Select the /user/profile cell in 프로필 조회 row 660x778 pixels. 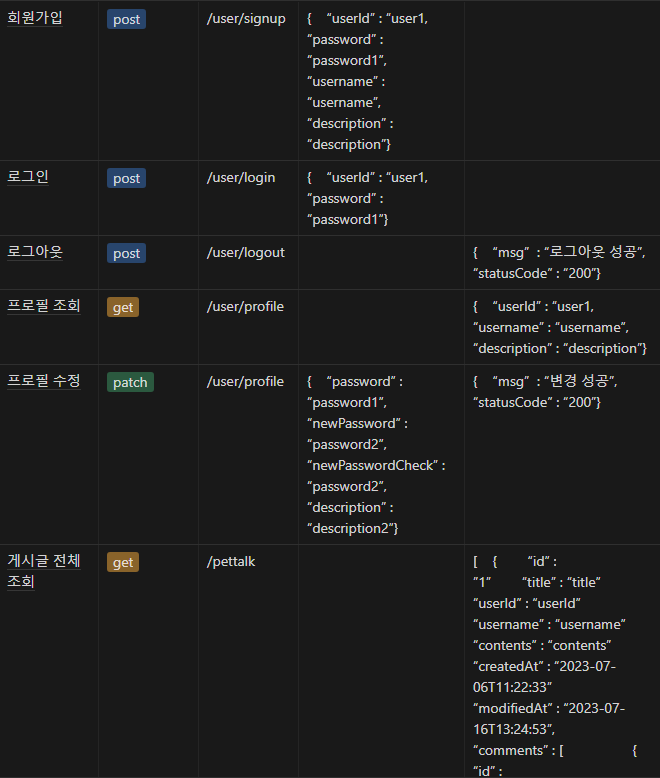(248, 327)
